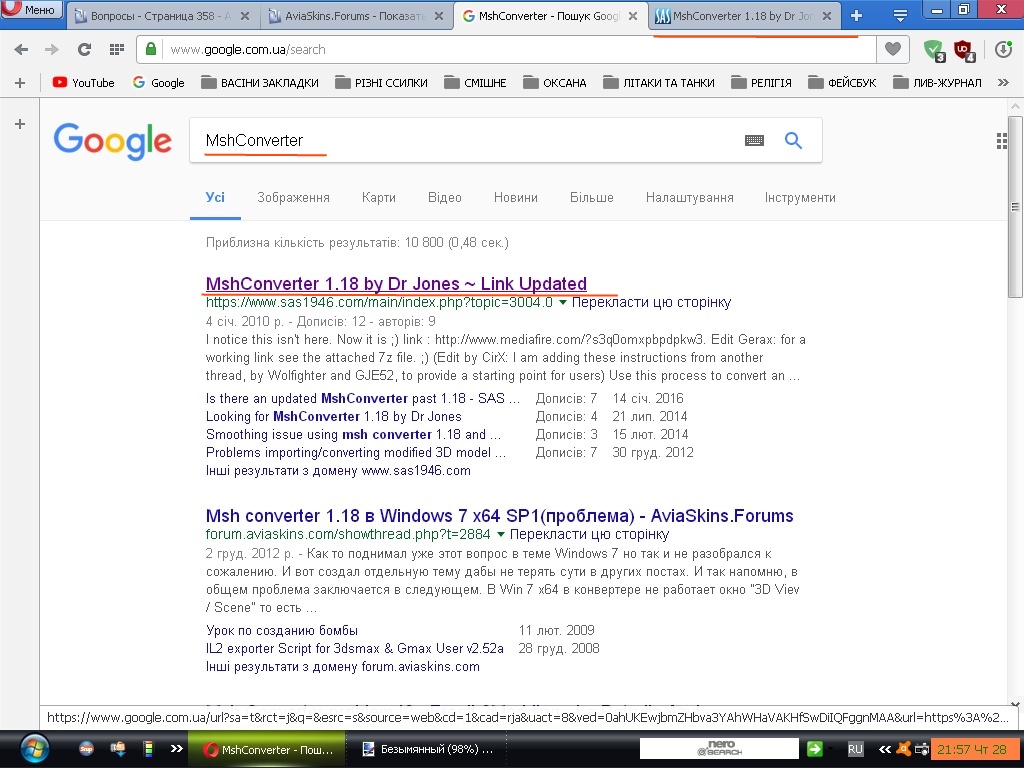1024x768 pixels.
Task: Open the Інструменти search tools
Action: coord(800,197)
